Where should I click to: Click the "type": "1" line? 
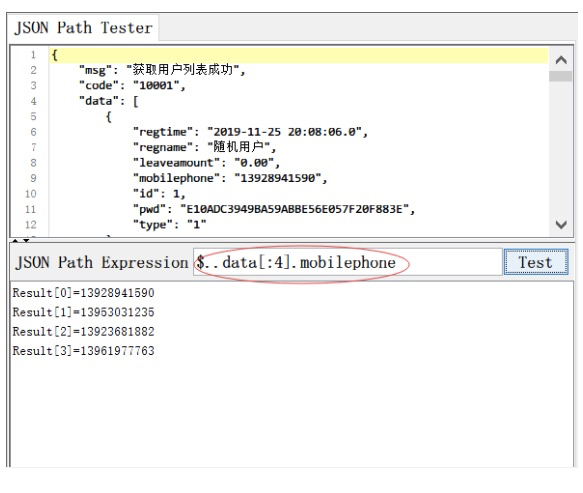pos(170,225)
